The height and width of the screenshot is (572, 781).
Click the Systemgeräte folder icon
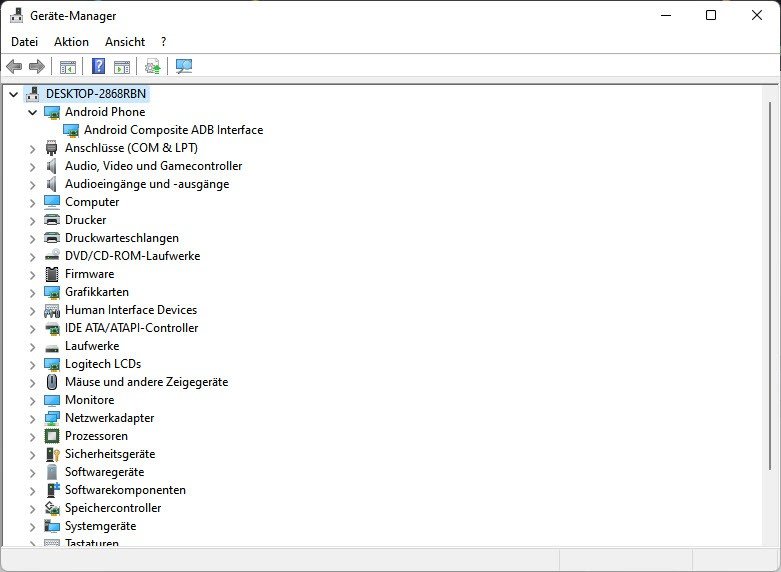(52, 526)
